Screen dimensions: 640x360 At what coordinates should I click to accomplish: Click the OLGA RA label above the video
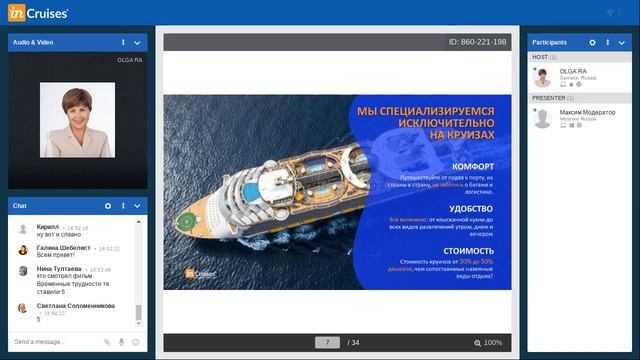point(130,60)
